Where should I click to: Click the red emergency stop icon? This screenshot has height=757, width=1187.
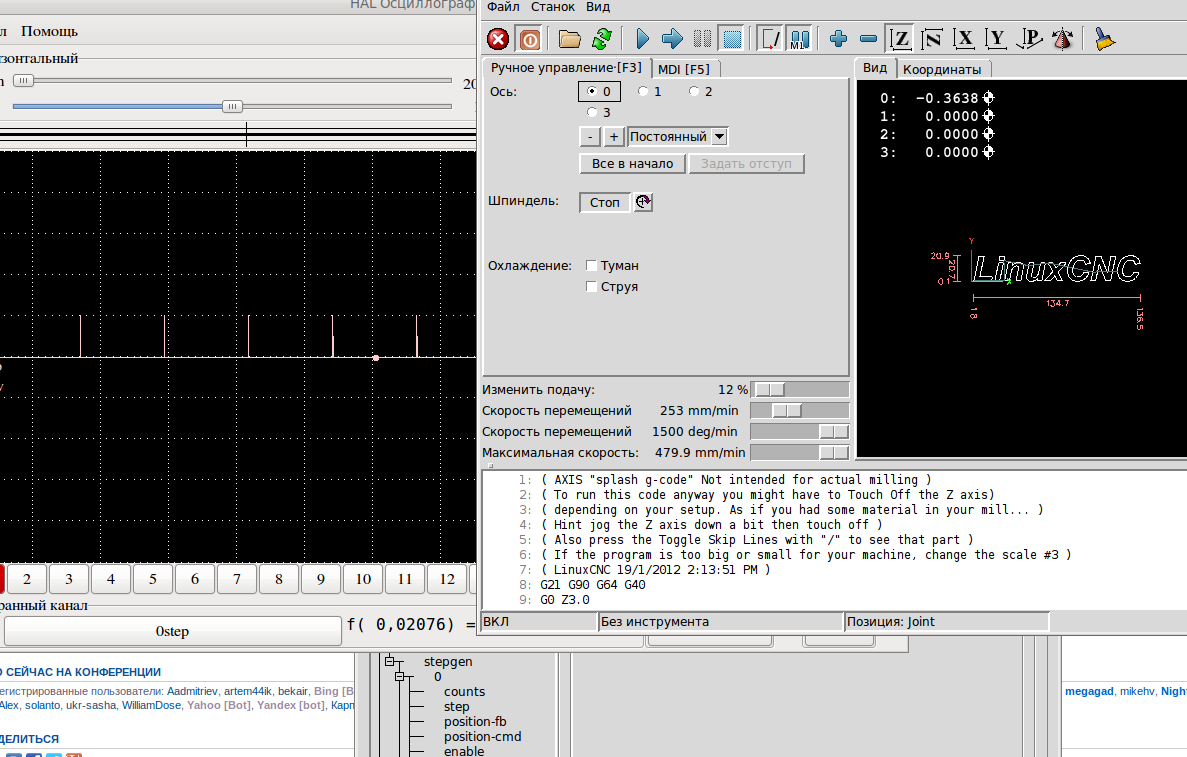click(x=497, y=39)
